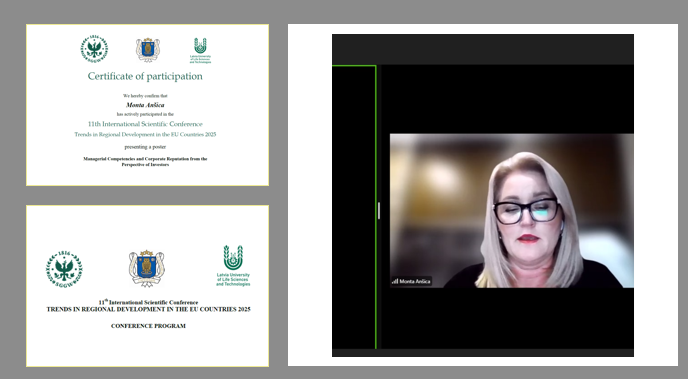Click "TRENDS IN REGIONAL DEVELOPMENT IN THE EU COUNTRIES 2025" in the program
The height and width of the screenshot is (379, 688).
(x=148, y=309)
